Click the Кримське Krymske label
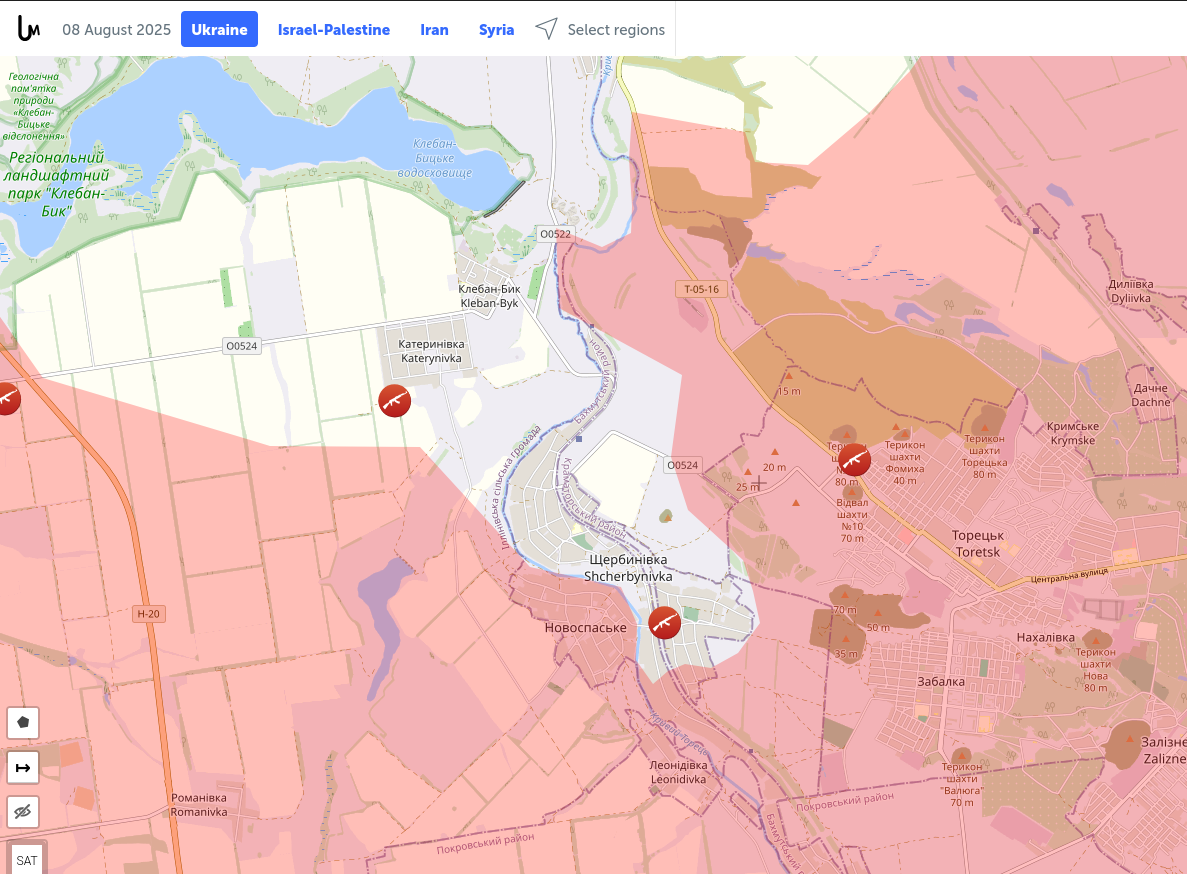This screenshot has height=874, width=1187. (1073, 433)
